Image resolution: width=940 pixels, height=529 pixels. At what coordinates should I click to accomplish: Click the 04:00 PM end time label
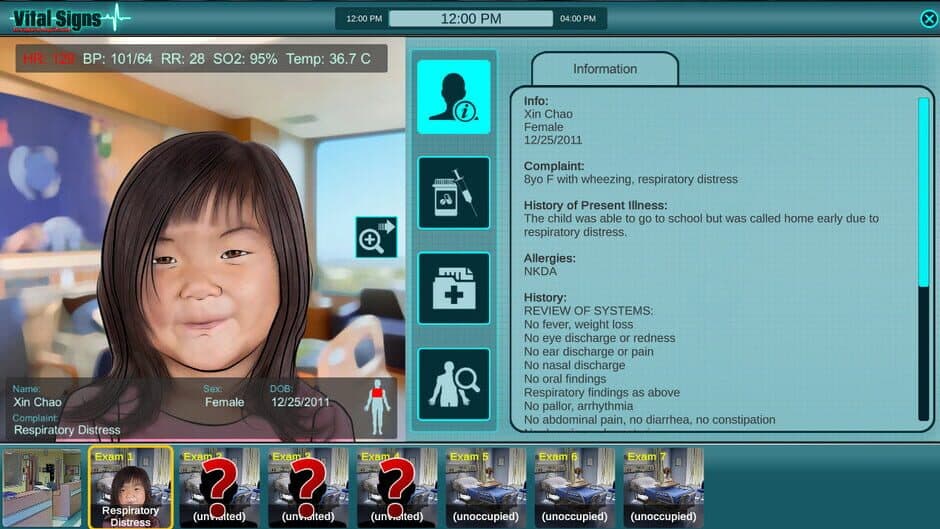coord(578,19)
